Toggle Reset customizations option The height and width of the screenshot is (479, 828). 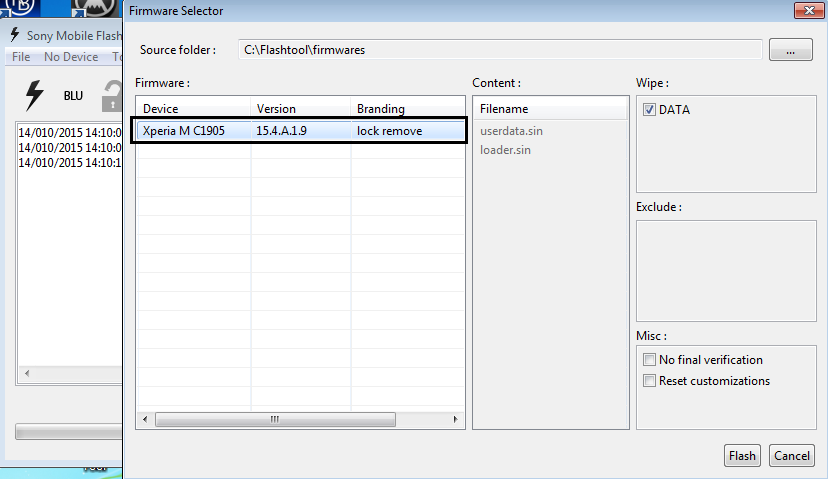(650, 381)
